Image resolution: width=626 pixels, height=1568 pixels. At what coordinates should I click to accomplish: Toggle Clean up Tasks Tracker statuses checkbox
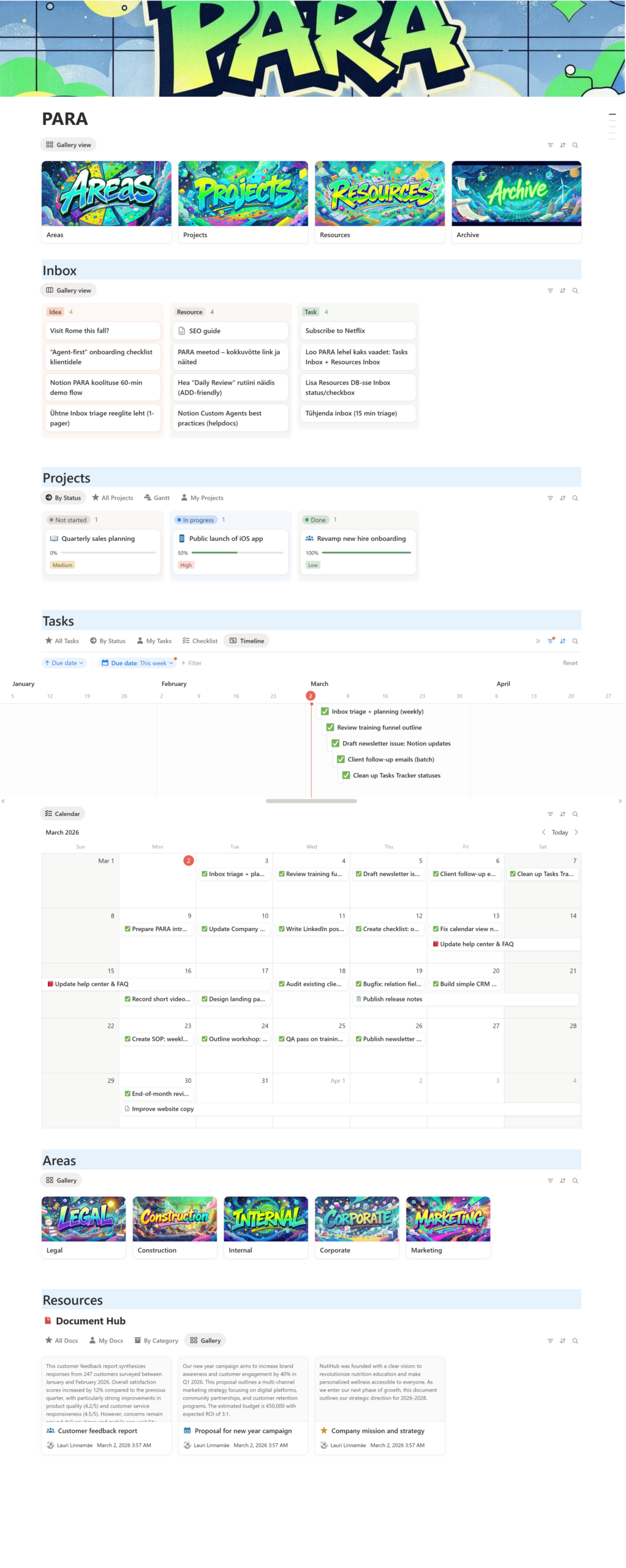346,775
